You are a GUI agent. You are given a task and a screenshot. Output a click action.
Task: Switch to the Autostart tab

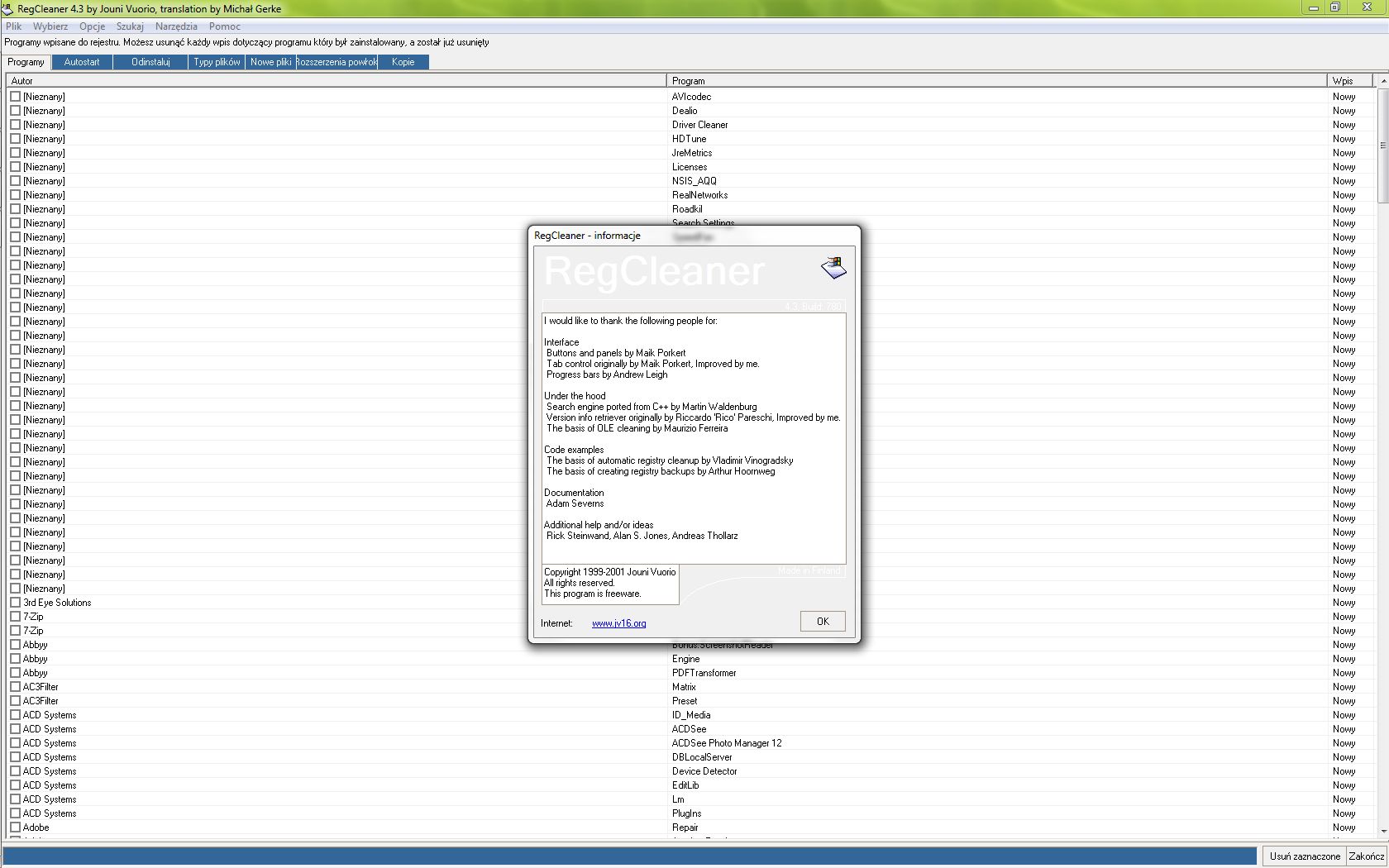tap(81, 62)
